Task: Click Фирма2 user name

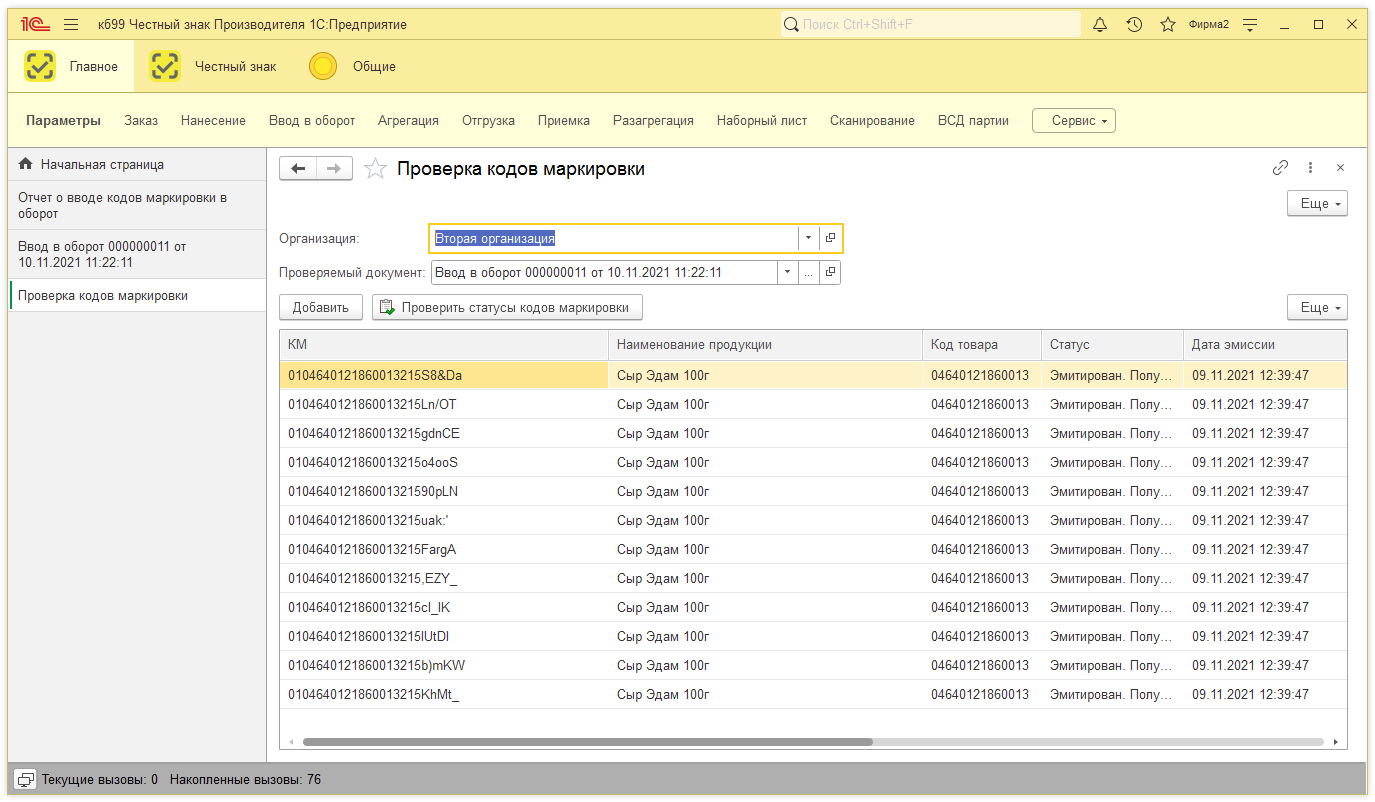Action: click(x=1208, y=24)
